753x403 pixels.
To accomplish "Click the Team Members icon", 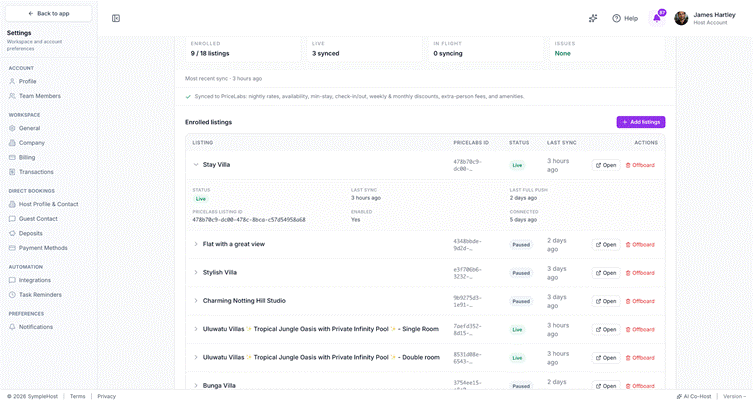I will (x=12, y=96).
